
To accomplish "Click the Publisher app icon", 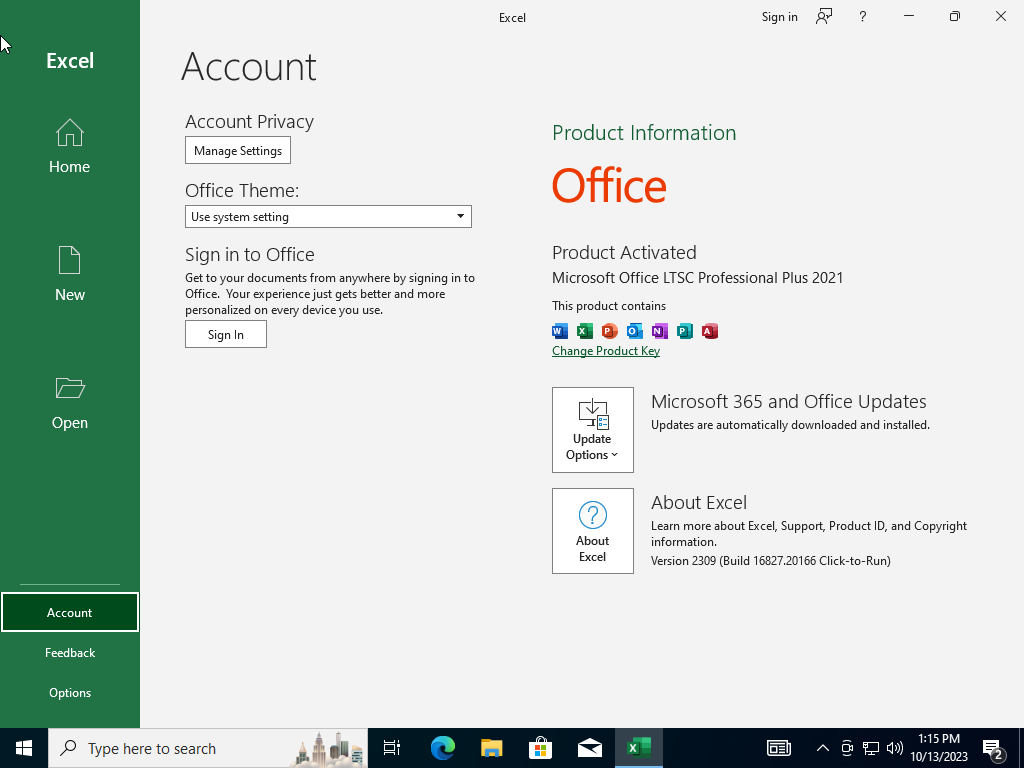I will point(684,331).
